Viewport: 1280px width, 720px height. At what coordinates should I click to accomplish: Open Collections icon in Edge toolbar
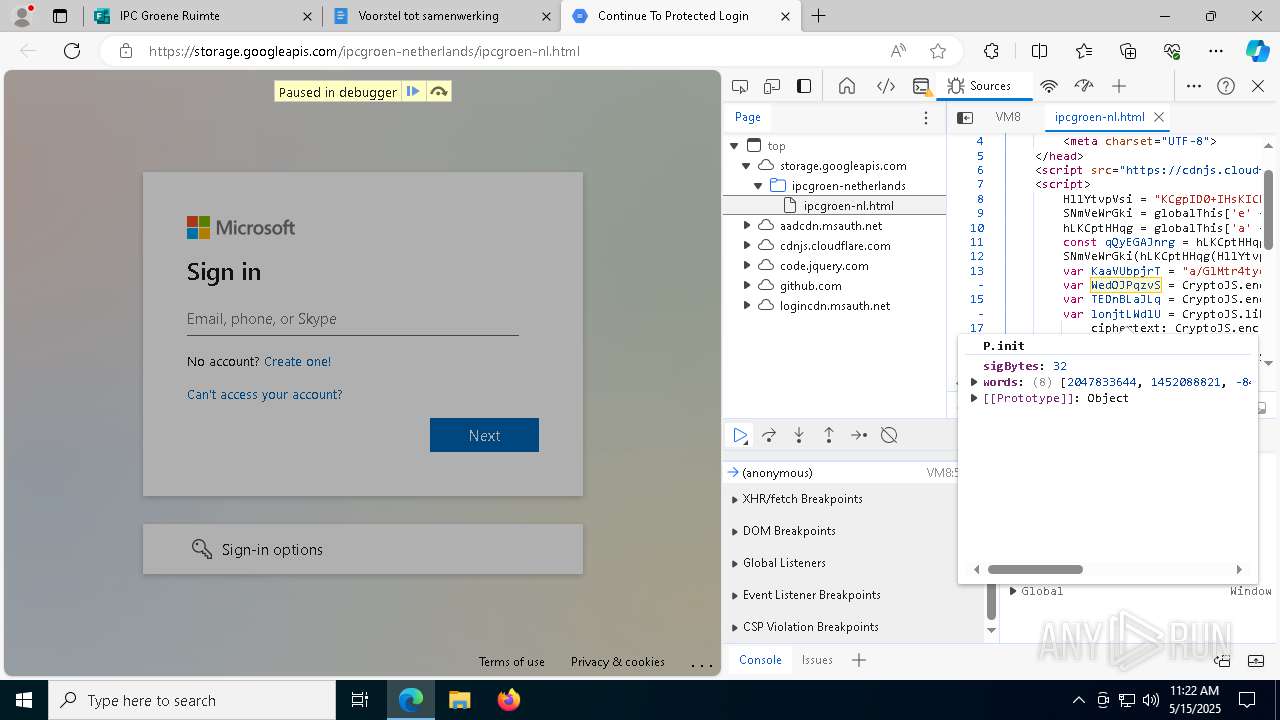click(x=1128, y=51)
